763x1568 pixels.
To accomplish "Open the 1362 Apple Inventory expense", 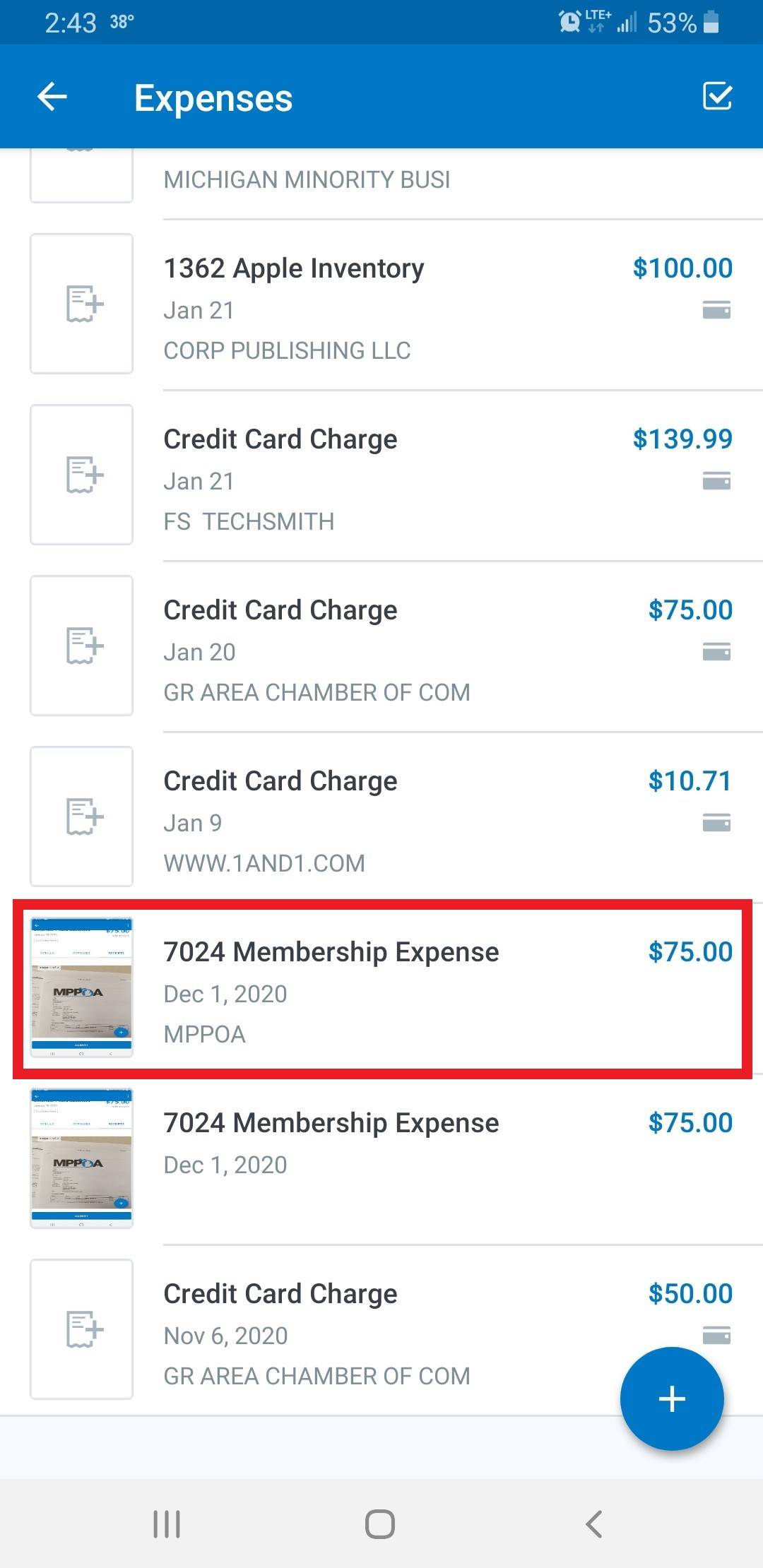I will 294,269.
